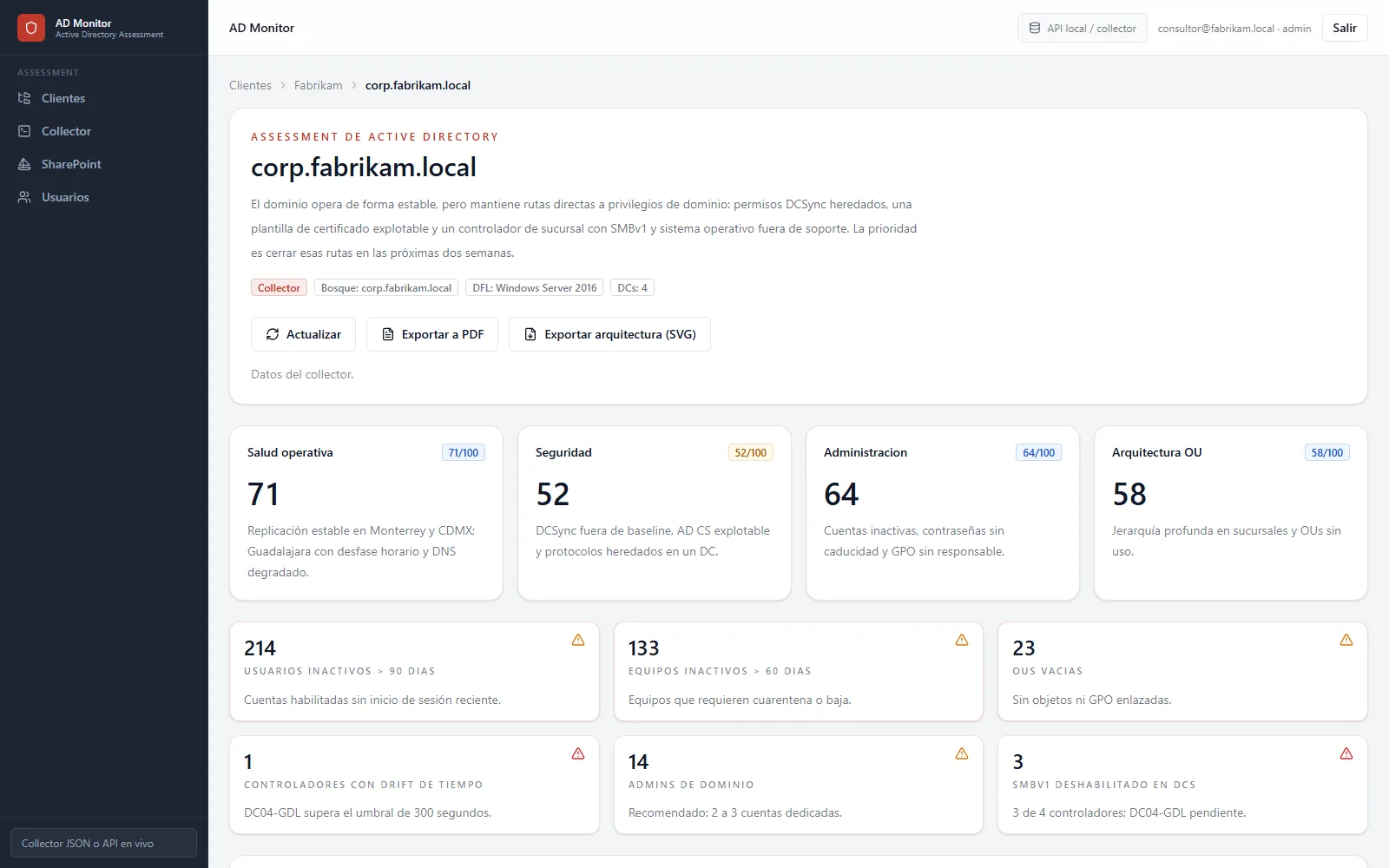
Task: Click the DC04-GDL drift description text
Action: (x=367, y=812)
